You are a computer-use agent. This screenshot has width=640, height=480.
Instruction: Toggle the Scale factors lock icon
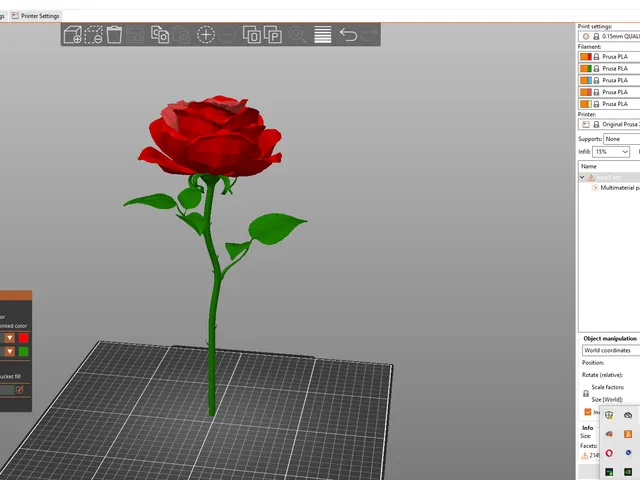click(x=586, y=393)
